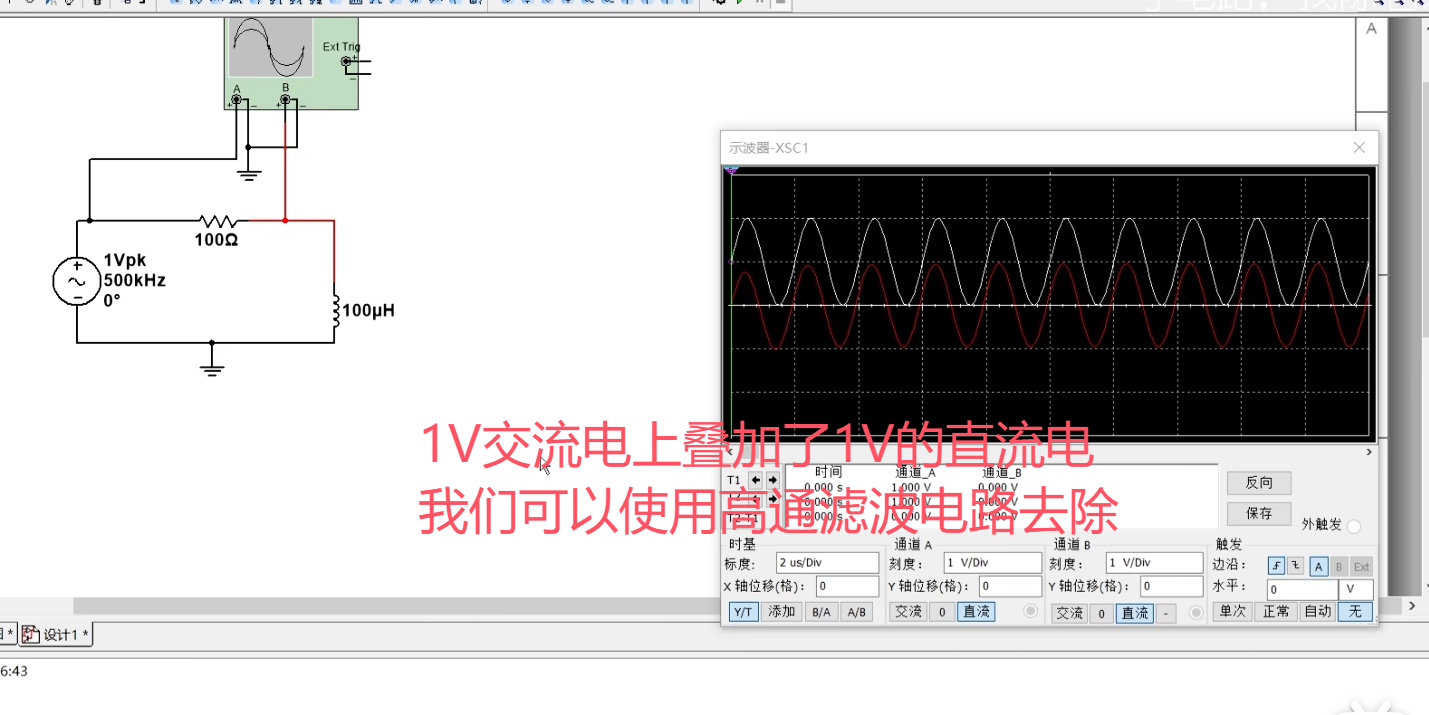The height and width of the screenshot is (715, 1429).
Task: Click the T1 cursor marker atop the scope display
Action: coord(732,172)
